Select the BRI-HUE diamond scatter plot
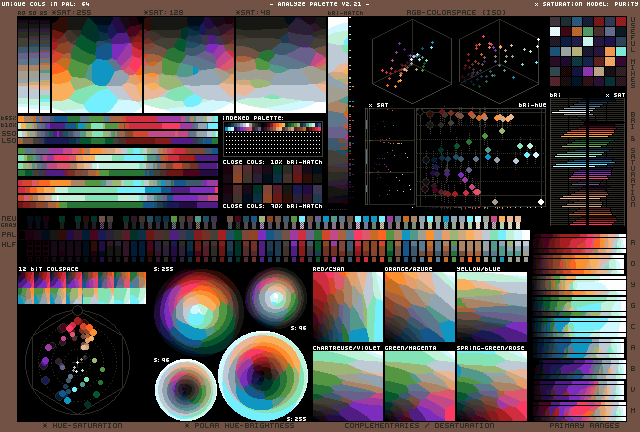This screenshot has width=640, height=432. pyautogui.click(x=481, y=157)
